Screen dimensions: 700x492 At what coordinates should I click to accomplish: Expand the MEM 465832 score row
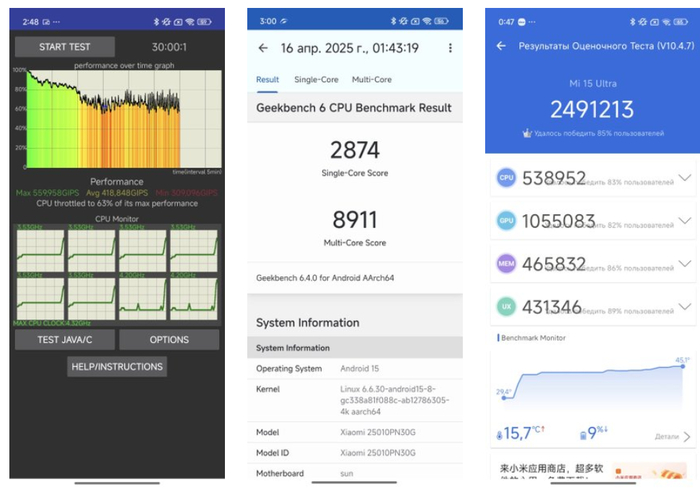[684, 263]
